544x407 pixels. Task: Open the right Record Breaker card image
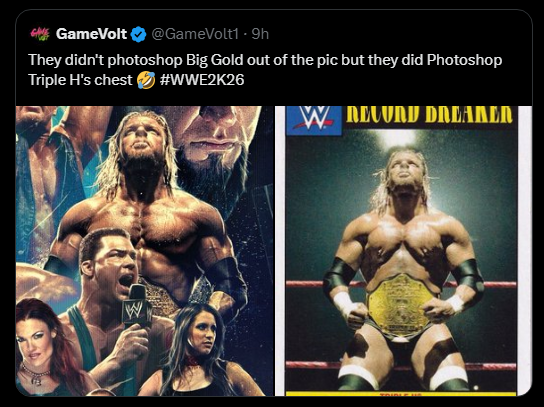pos(403,251)
